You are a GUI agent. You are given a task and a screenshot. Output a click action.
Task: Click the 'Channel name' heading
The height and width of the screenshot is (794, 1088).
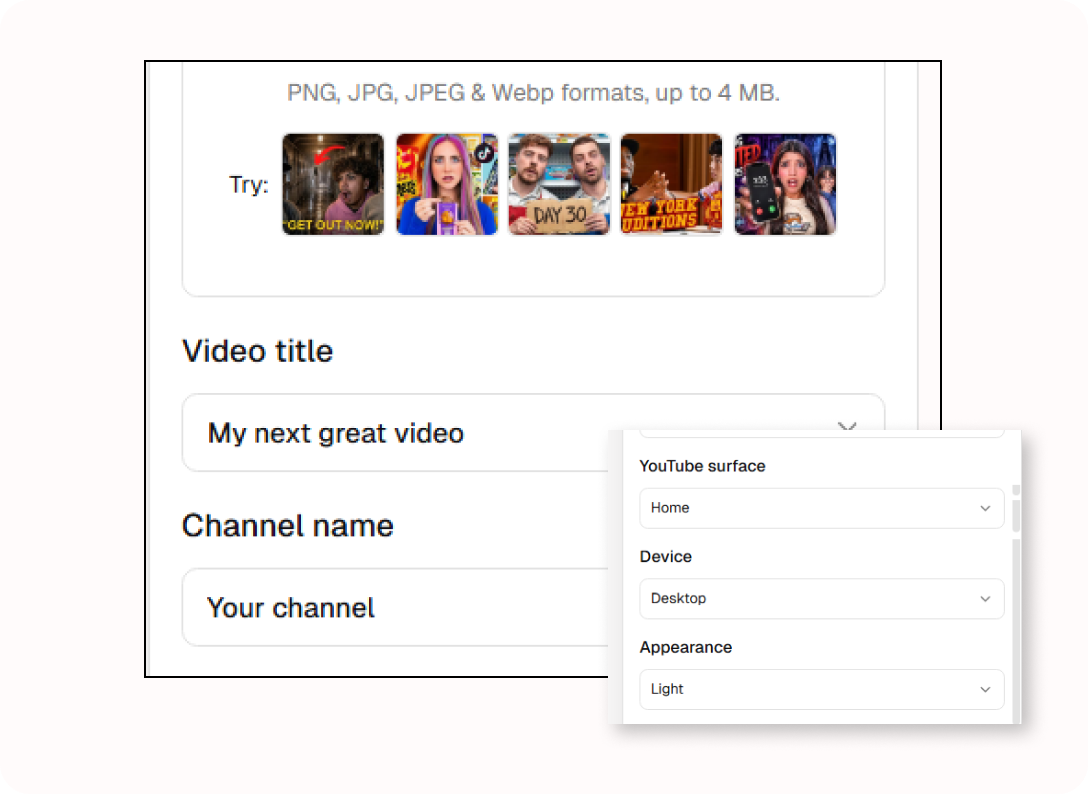click(x=288, y=525)
